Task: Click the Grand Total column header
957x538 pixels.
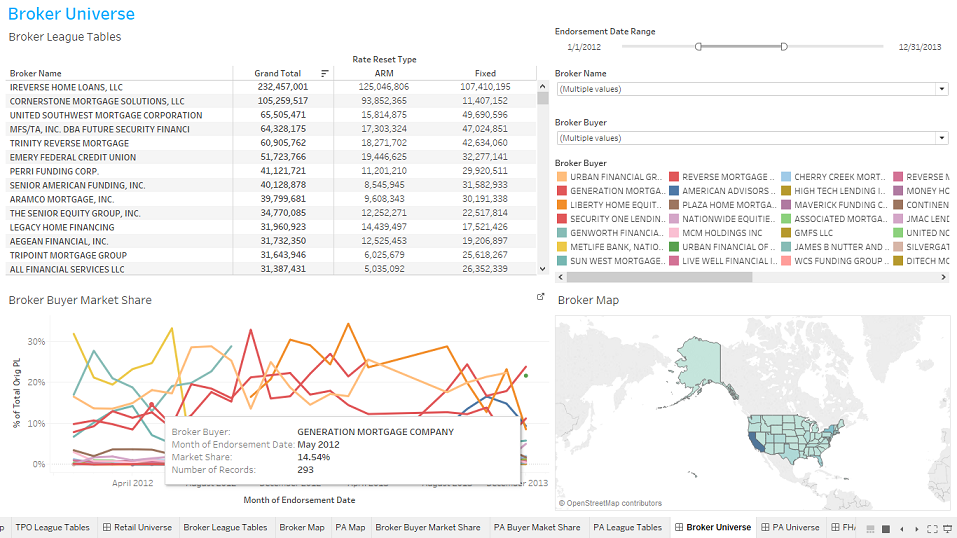Action: click(x=278, y=73)
